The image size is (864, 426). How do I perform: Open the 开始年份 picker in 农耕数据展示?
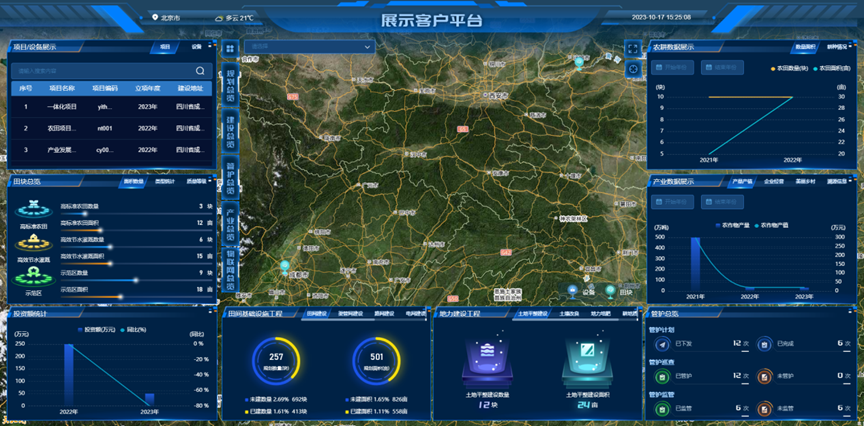tap(673, 68)
